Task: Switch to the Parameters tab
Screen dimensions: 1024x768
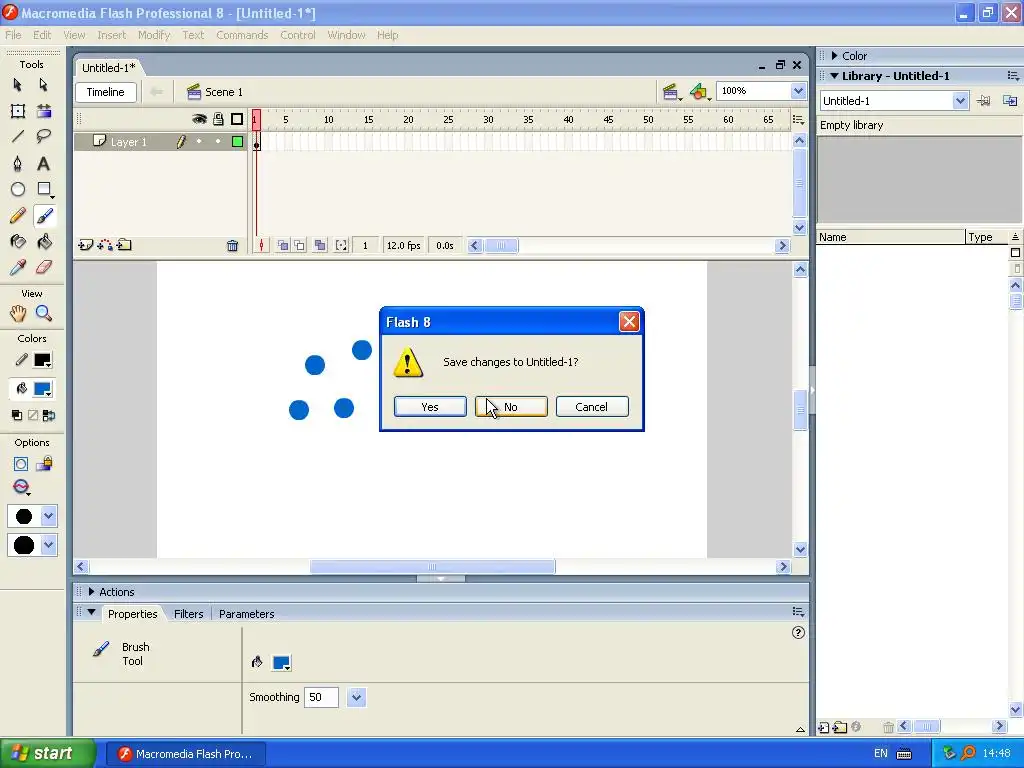Action: [246, 614]
